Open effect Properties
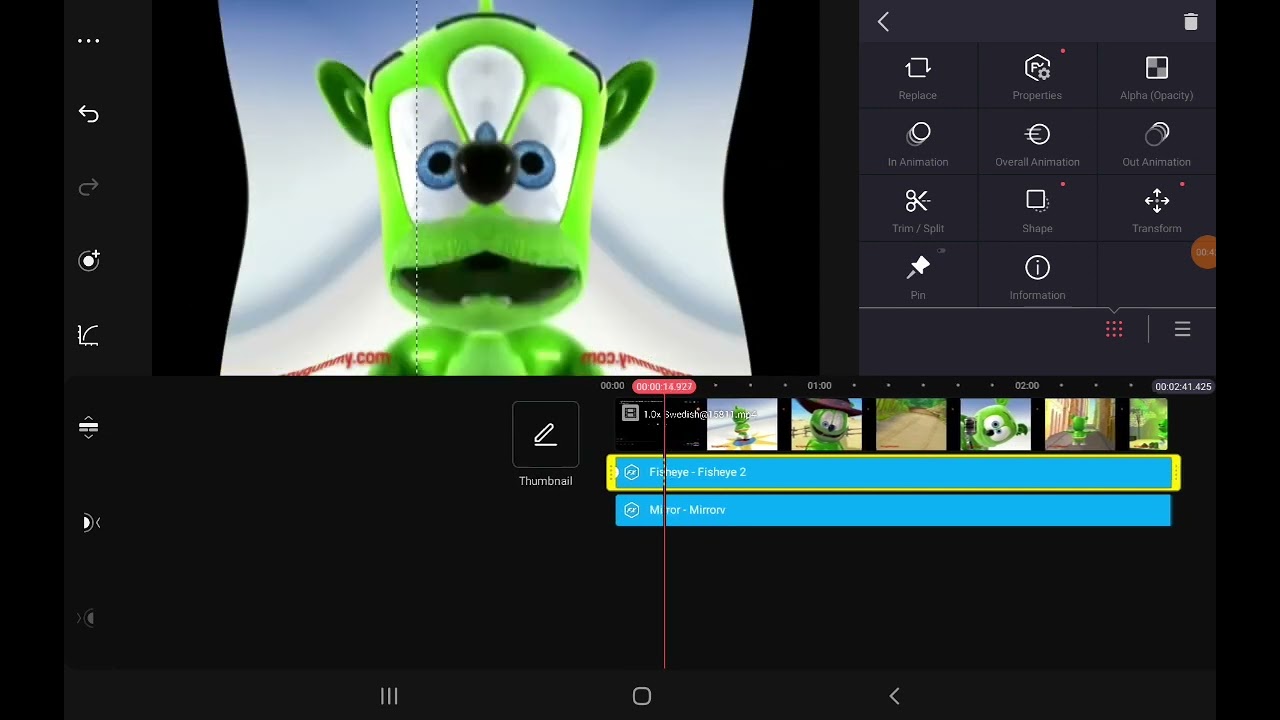The height and width of the screenshot is (720, 1280). point(1037,77)
